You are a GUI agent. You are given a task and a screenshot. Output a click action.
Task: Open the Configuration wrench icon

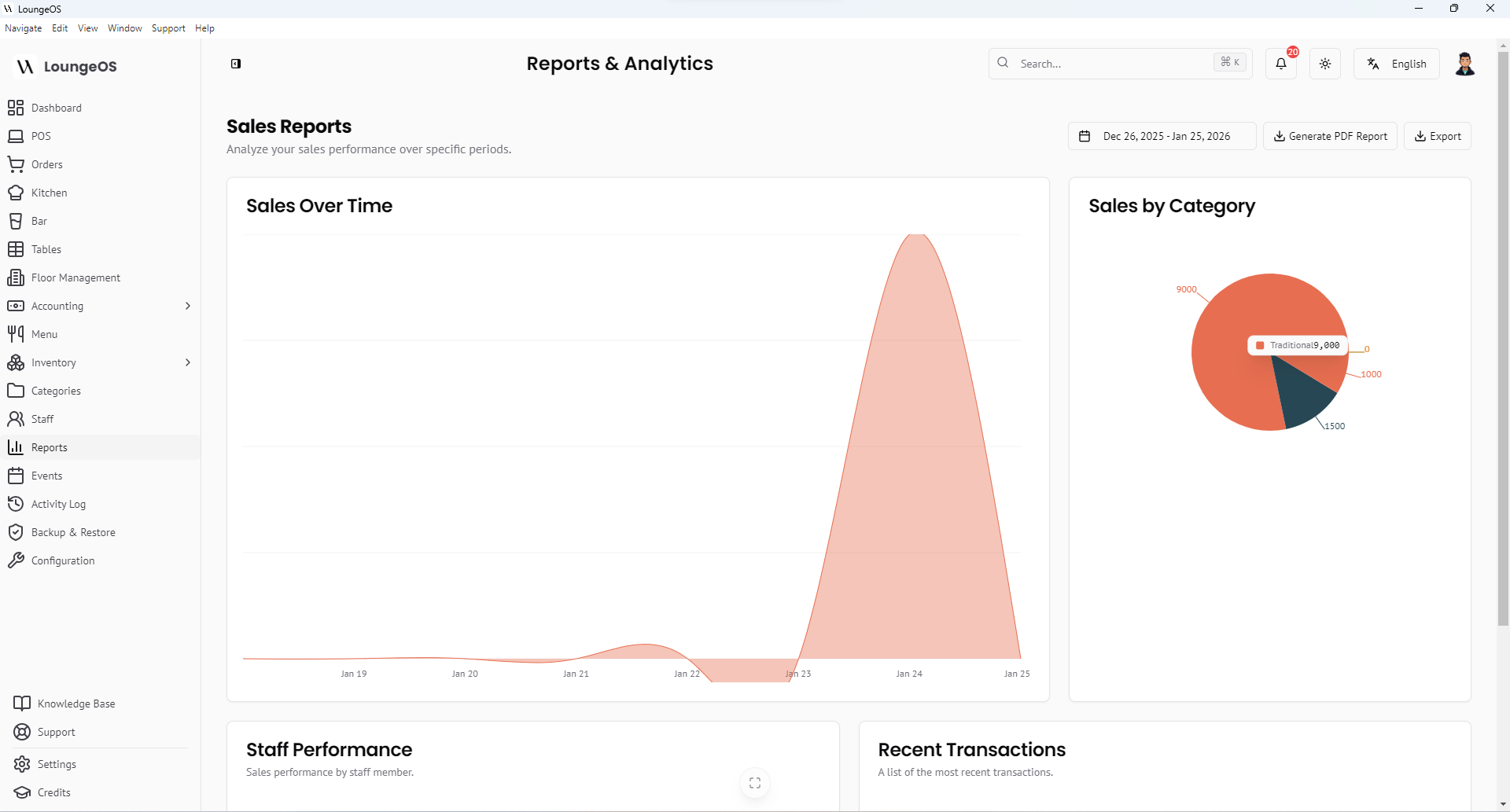coord(16,560)
